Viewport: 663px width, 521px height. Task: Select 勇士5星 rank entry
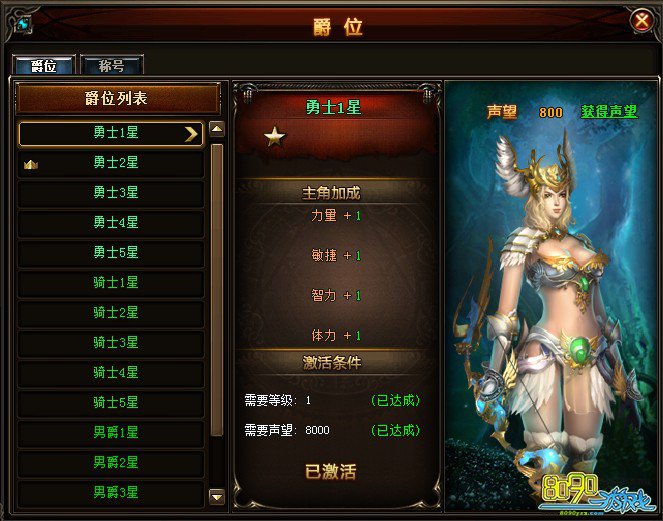[x=111, y=252]
